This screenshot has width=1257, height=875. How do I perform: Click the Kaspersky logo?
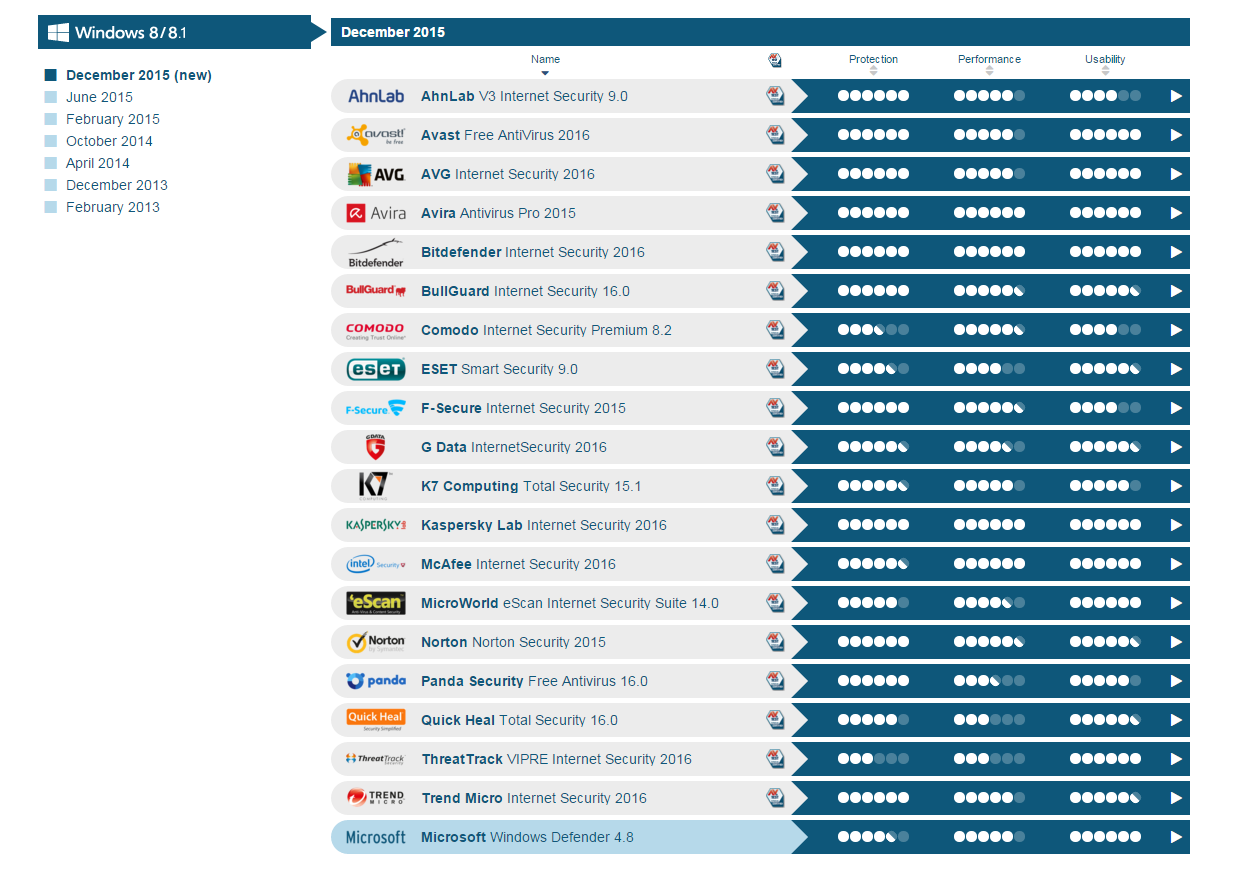(x=375, y=525)
